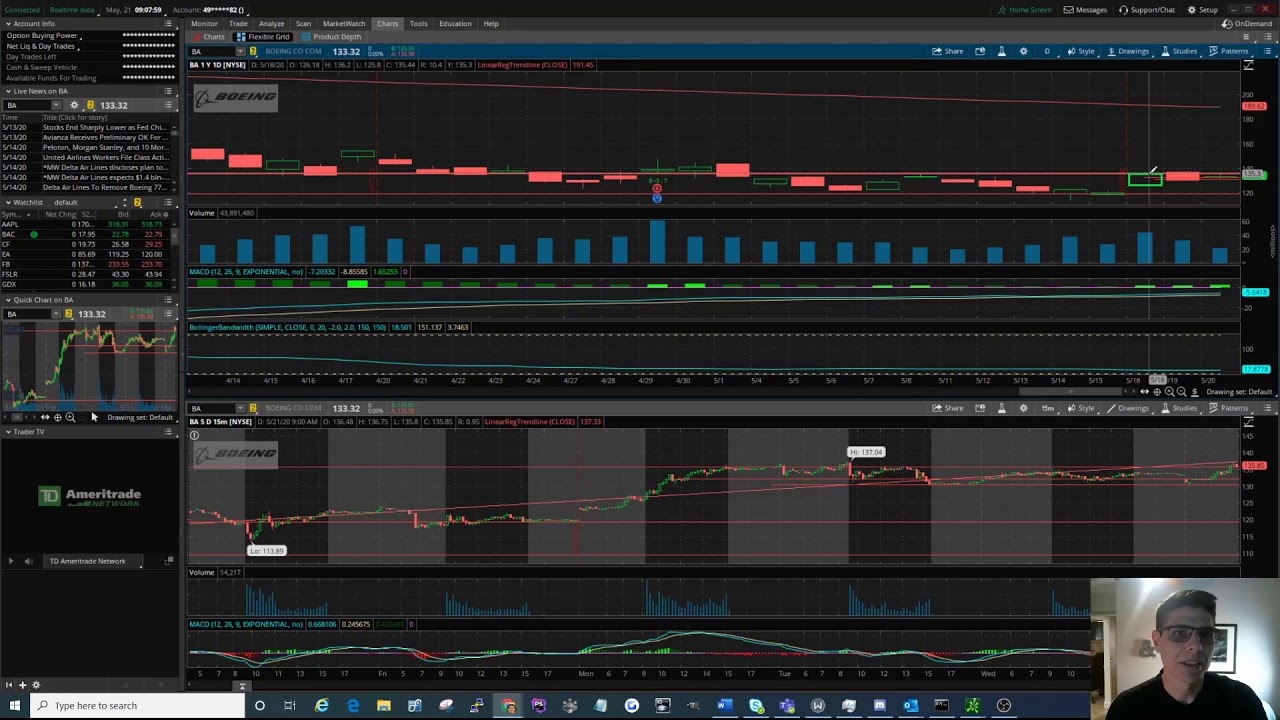Image resolution: width=1280 pixels, height=720 pixels.
Task: Add a gadget with the sidebar plus
Action: pos(22,685)
